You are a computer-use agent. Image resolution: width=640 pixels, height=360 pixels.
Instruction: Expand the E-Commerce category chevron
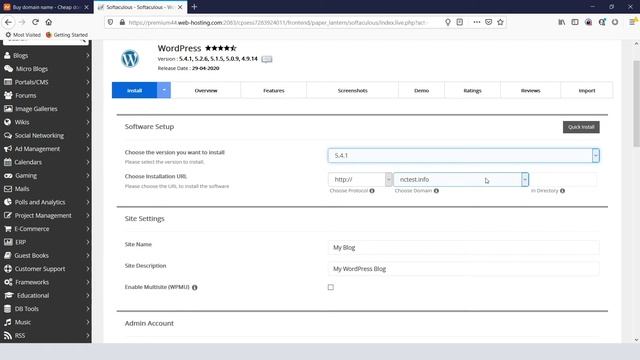pos(87,229)
